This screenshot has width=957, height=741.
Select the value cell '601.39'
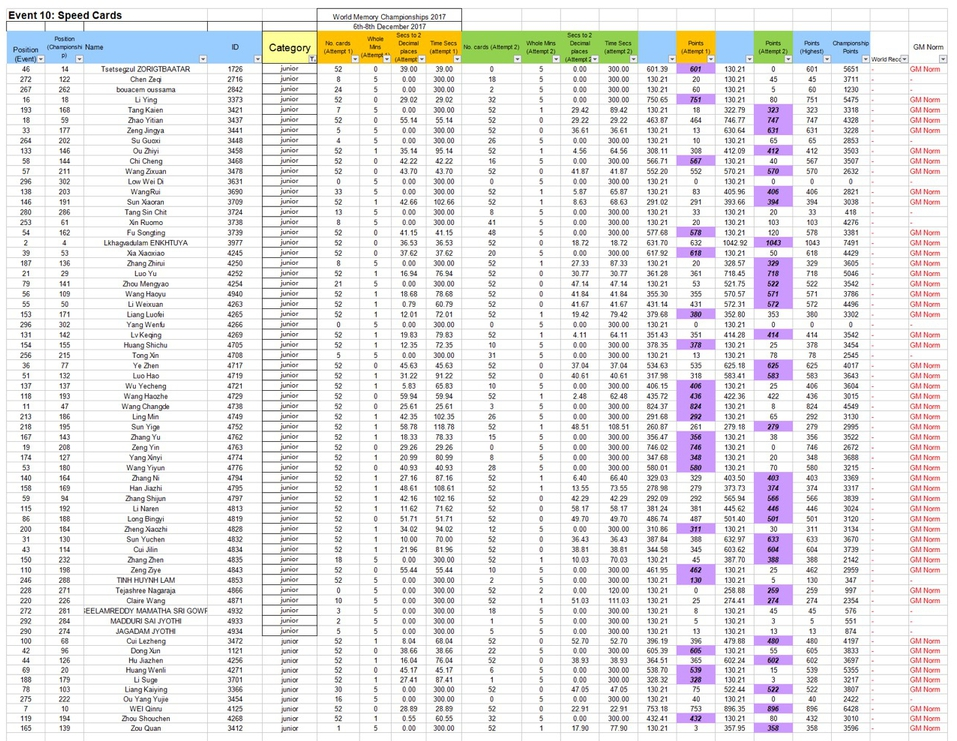(657, 69)
